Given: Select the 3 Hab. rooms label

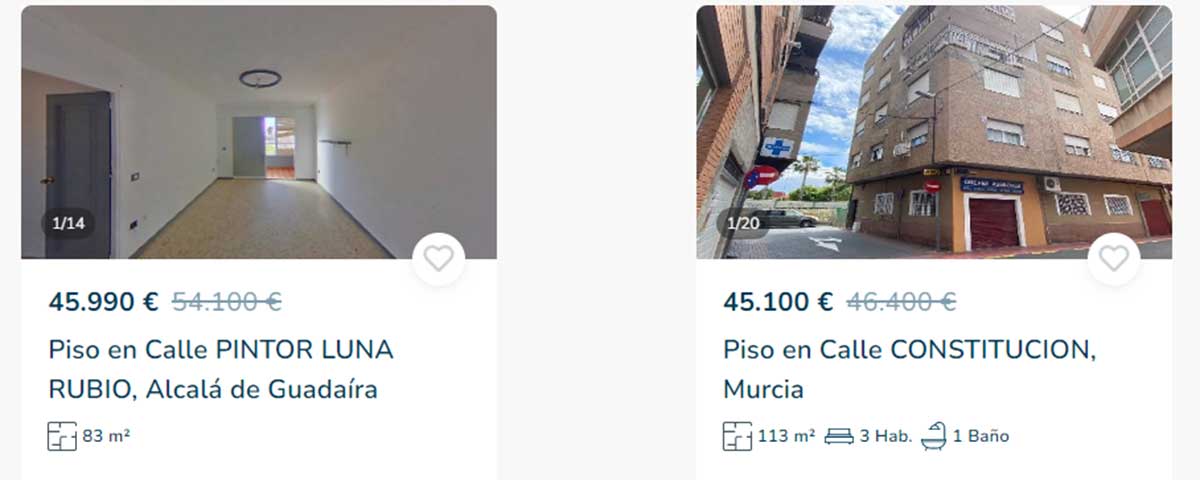Looking at the screenshot, I should click(886, 436).
